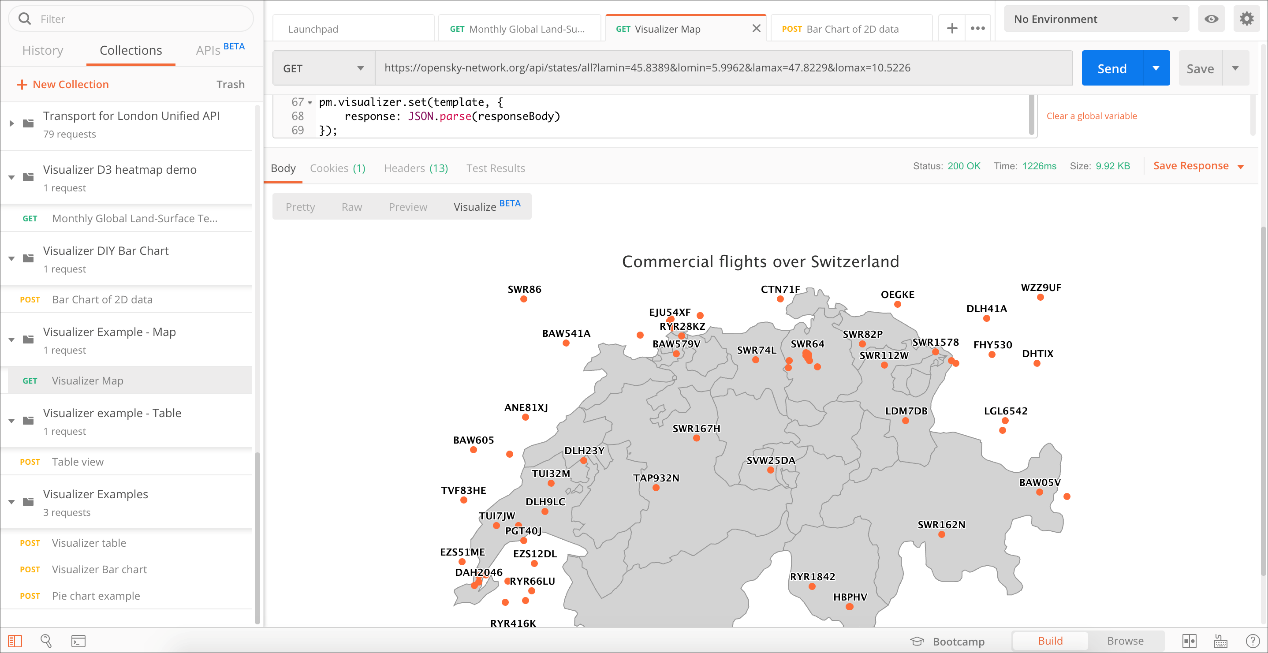The image size is (1268, 653).
Task: Open tab options three-dots menu
Action: [x=977, y=29]
